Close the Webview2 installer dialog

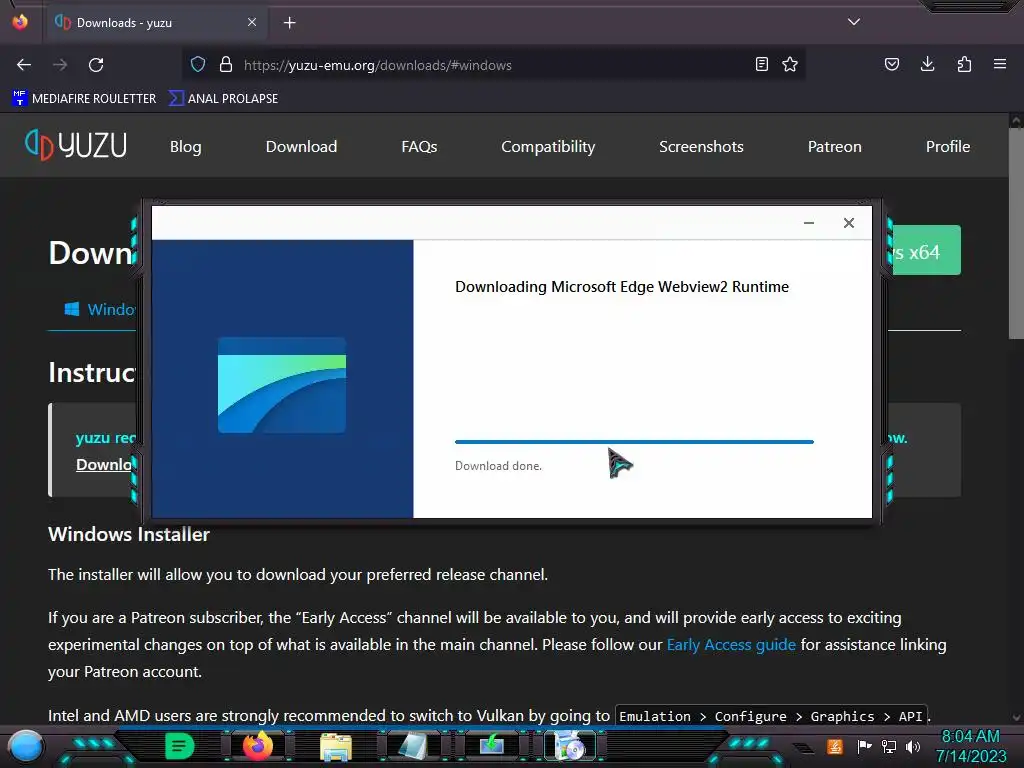[848, 223]
